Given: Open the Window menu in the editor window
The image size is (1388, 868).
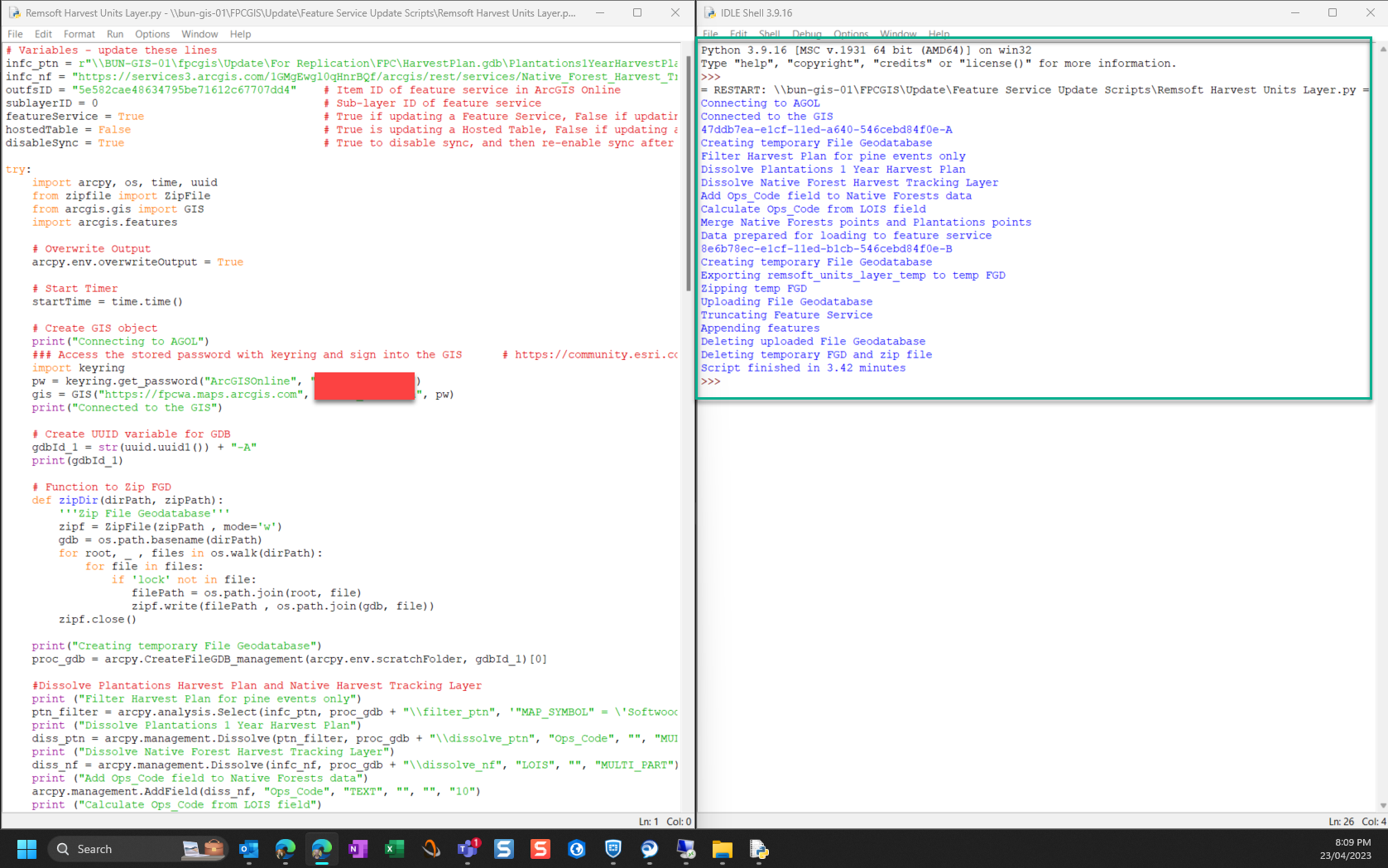Looking at the screenshot, I should pyautogui.click(x=199, y=34).
